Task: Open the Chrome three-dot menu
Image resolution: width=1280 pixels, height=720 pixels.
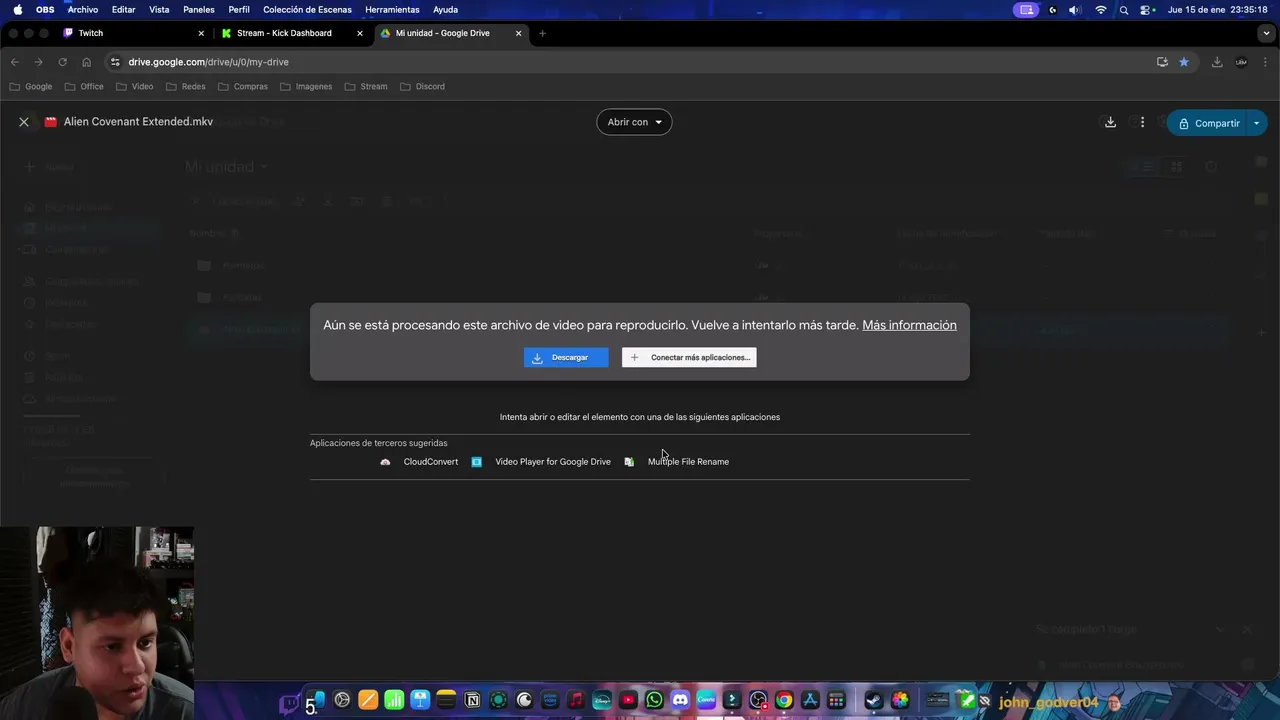Action: (x=1265, y=62)
